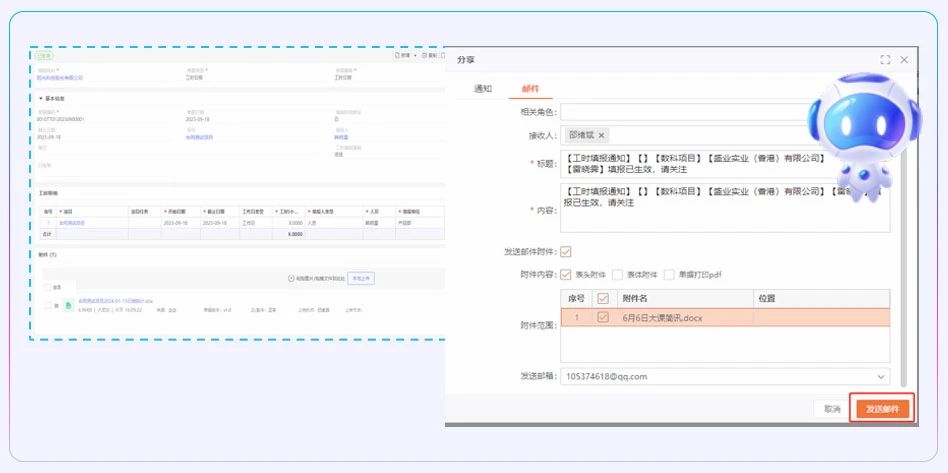Image resolution: width=948 pixels, height=473 pixels.
Task: Click the 相关角色 input field
Action: (690, 112)
